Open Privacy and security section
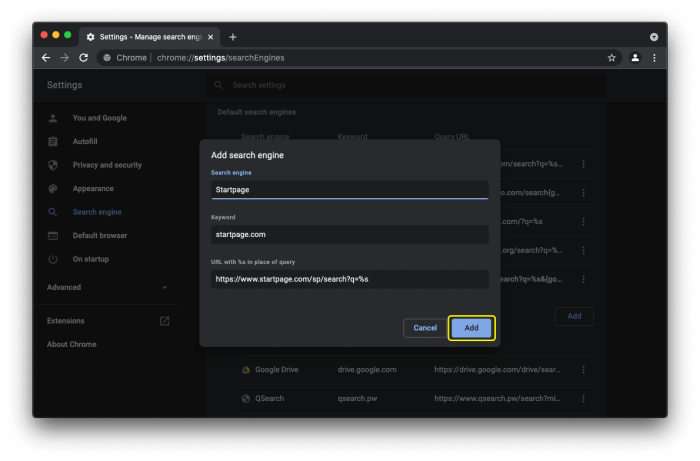Image resolution: width=700 pixels, height=461 pixels. pyautogui.click(x=107, y=165)
